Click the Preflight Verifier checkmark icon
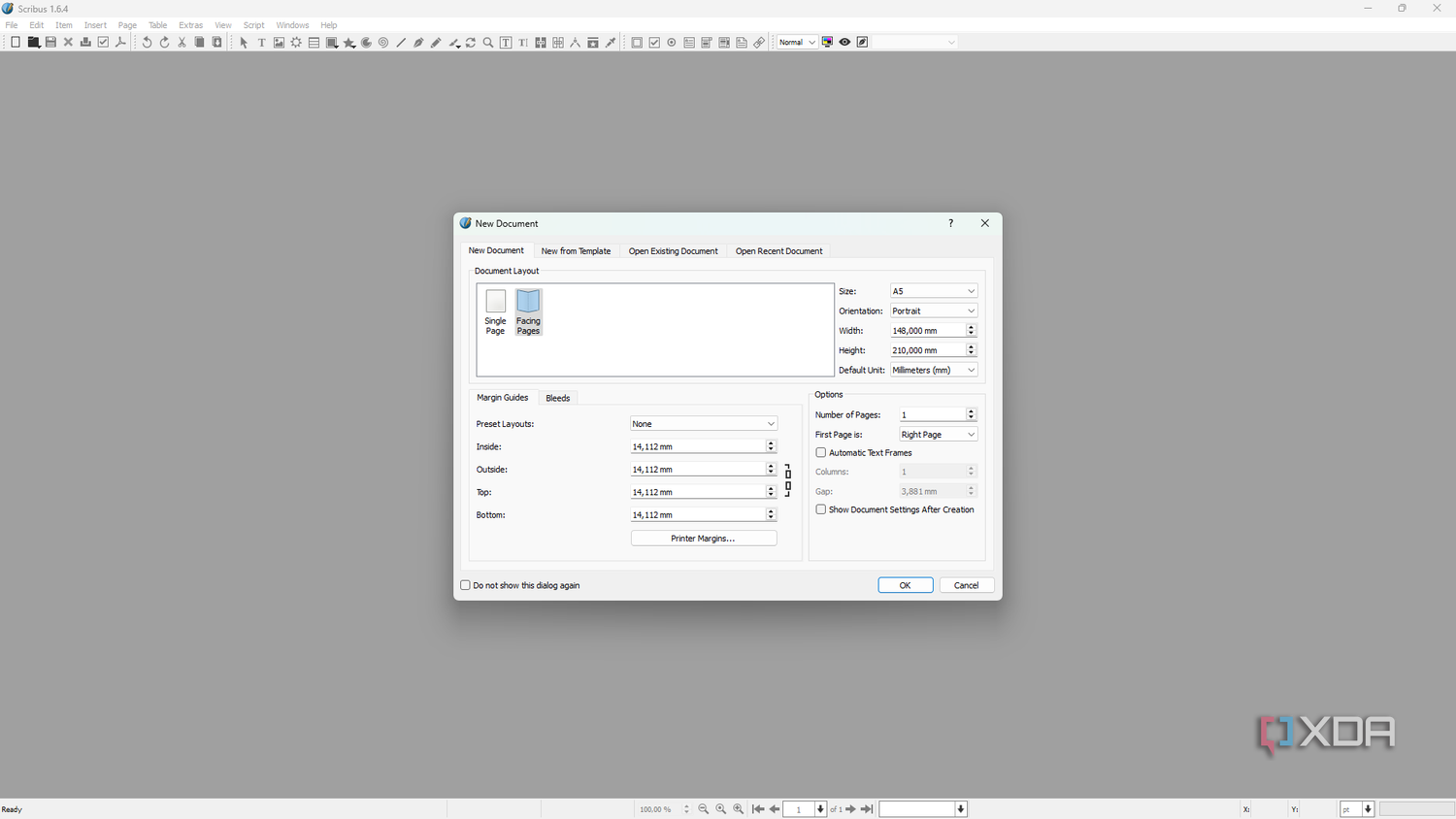 coord(103,43)
